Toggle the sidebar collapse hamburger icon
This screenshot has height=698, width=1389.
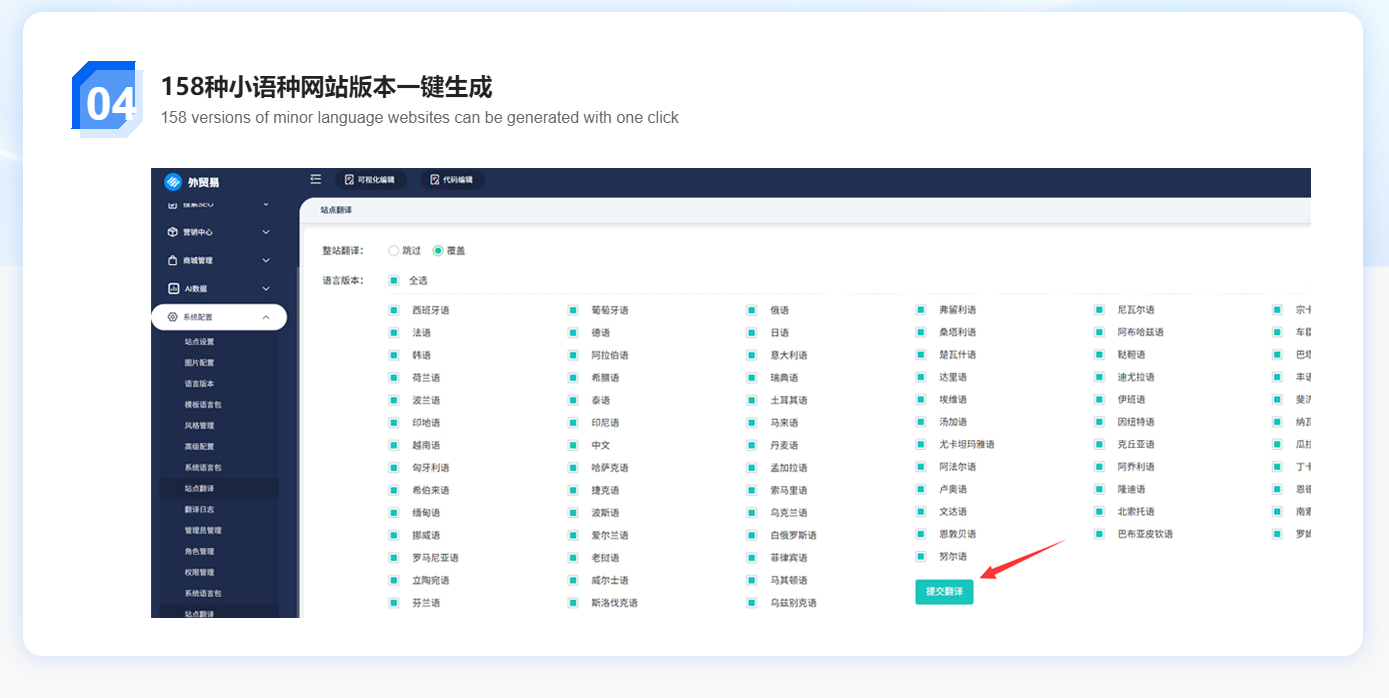pos(316,180)
